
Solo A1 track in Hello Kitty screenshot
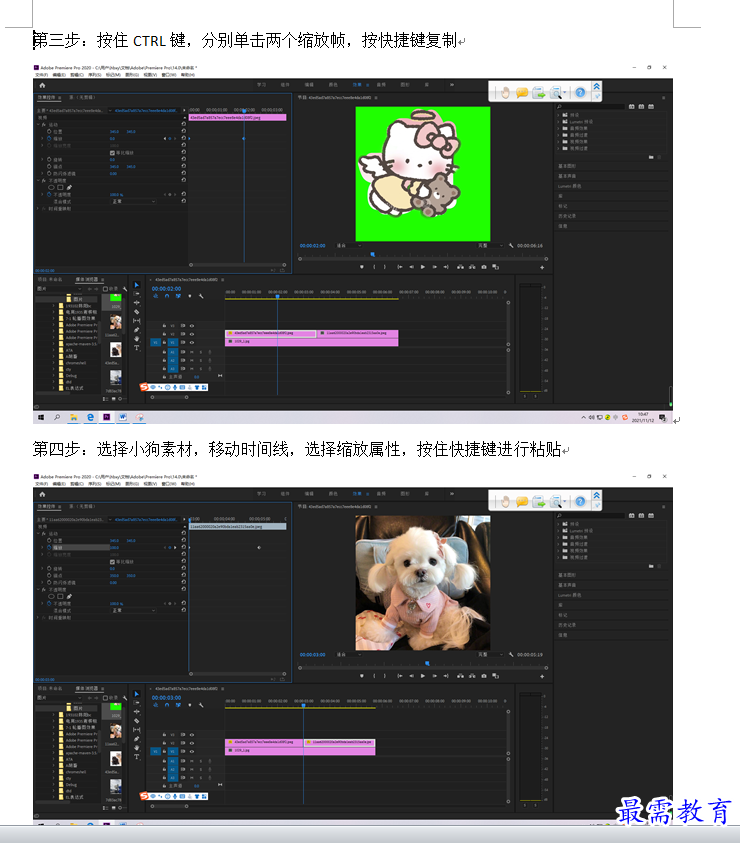[x=201, y=352]
